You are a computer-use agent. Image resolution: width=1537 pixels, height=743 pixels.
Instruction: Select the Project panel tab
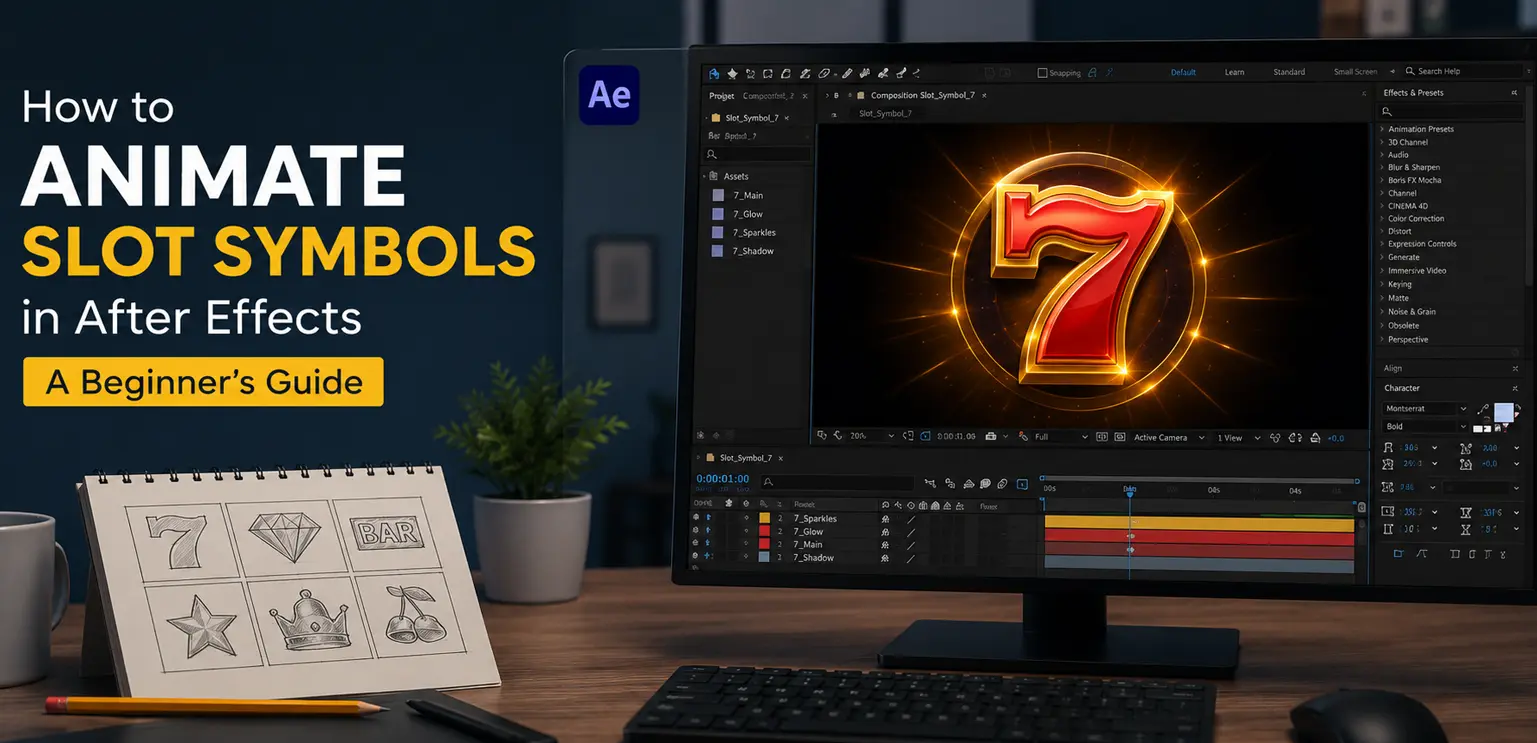pos(721,96)
